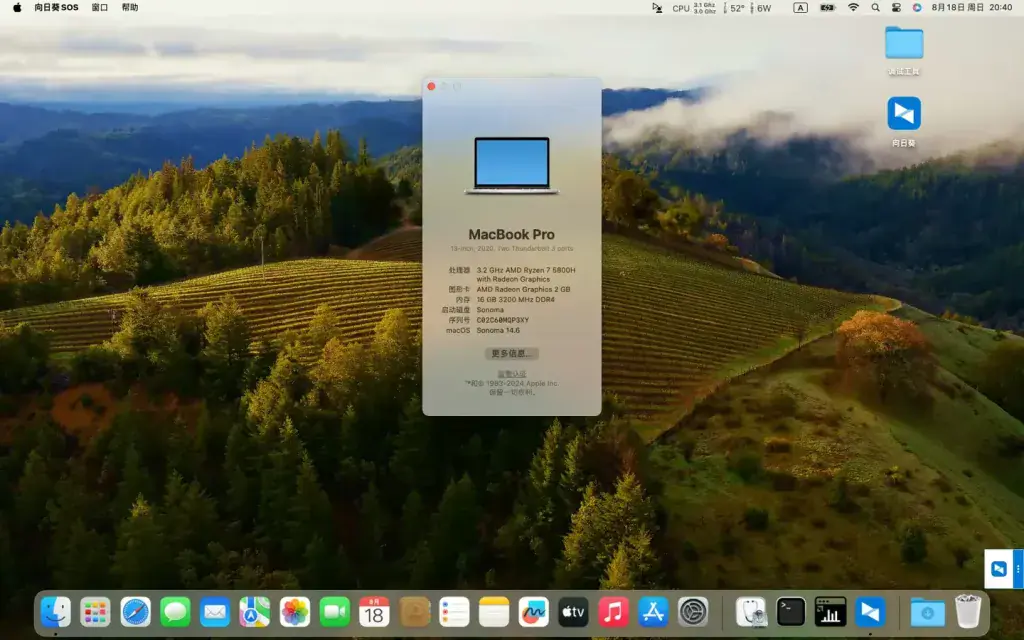Open the Disk Utility icon in the Dock
Screen dimensions: 1024x640
coord(750,612)
